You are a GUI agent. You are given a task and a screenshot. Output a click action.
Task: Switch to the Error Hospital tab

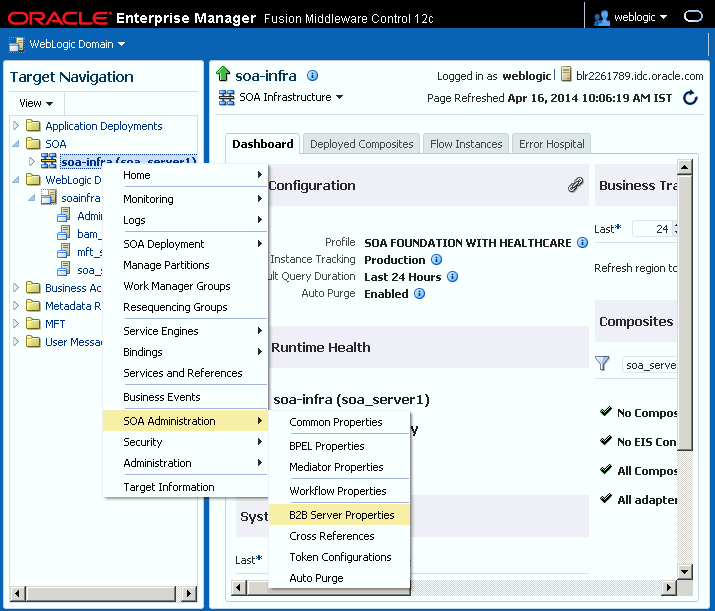pos(551,144)
